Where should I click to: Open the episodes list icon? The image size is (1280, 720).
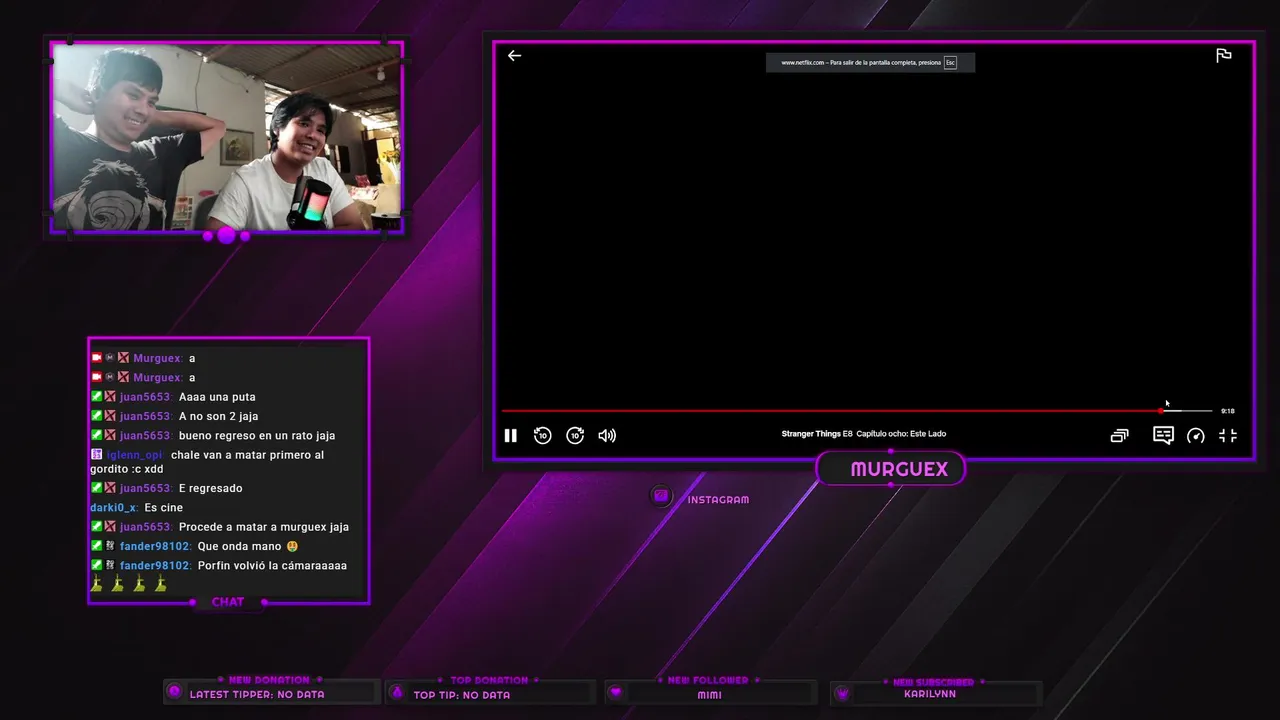point(1119,435)
